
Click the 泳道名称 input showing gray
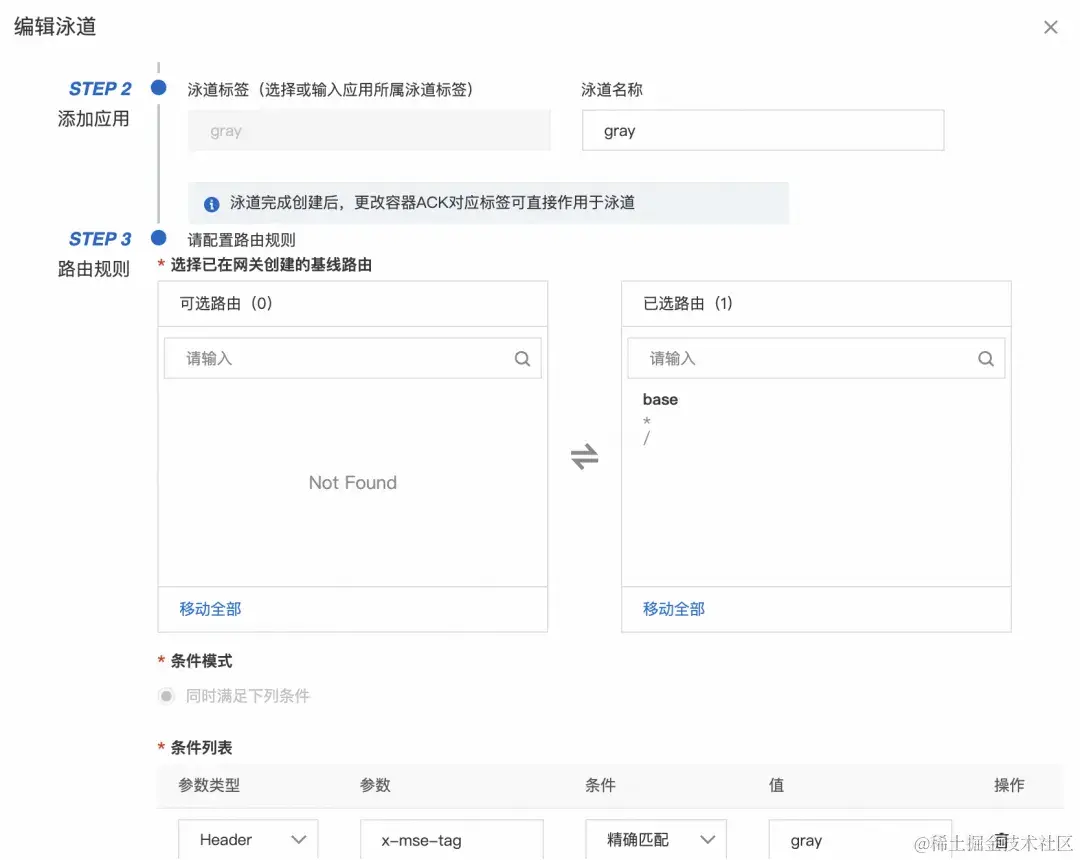coord(763,130)
